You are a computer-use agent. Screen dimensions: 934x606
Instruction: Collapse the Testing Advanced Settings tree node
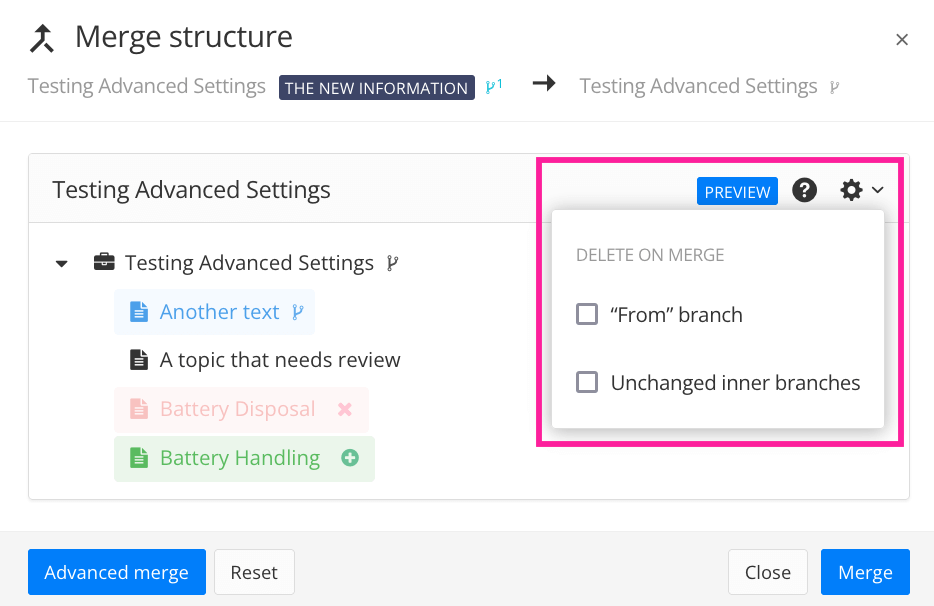pyautogui.click(x=62, y=264)
